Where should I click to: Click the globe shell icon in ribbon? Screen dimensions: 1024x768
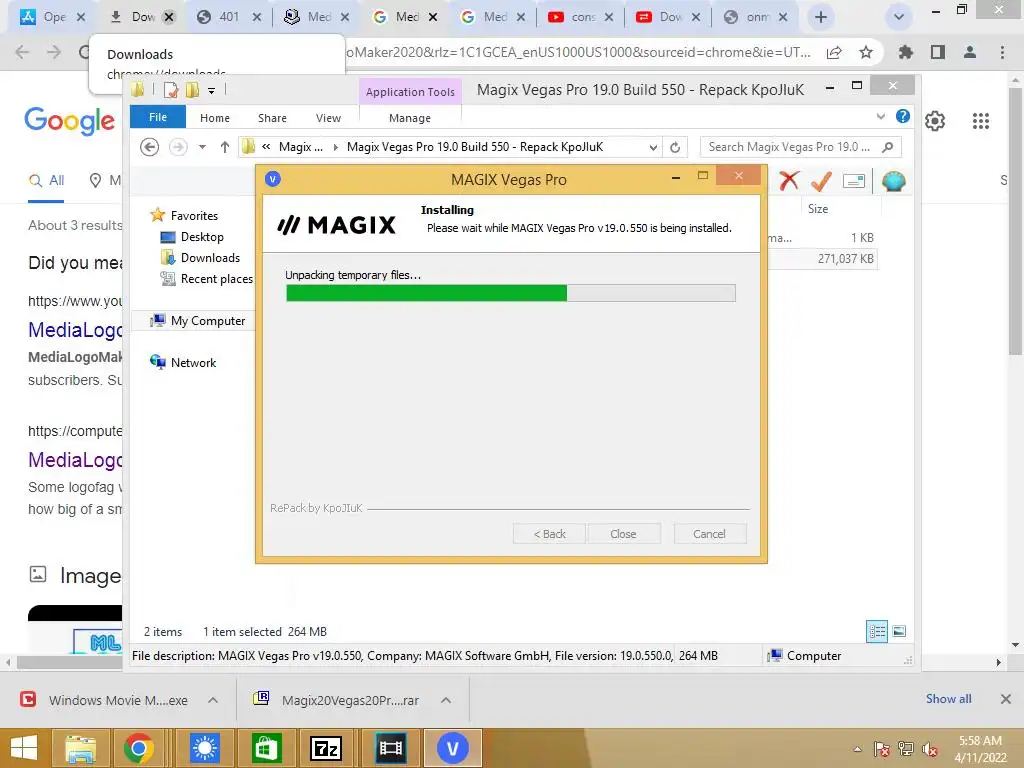click(x=893, y=181)
